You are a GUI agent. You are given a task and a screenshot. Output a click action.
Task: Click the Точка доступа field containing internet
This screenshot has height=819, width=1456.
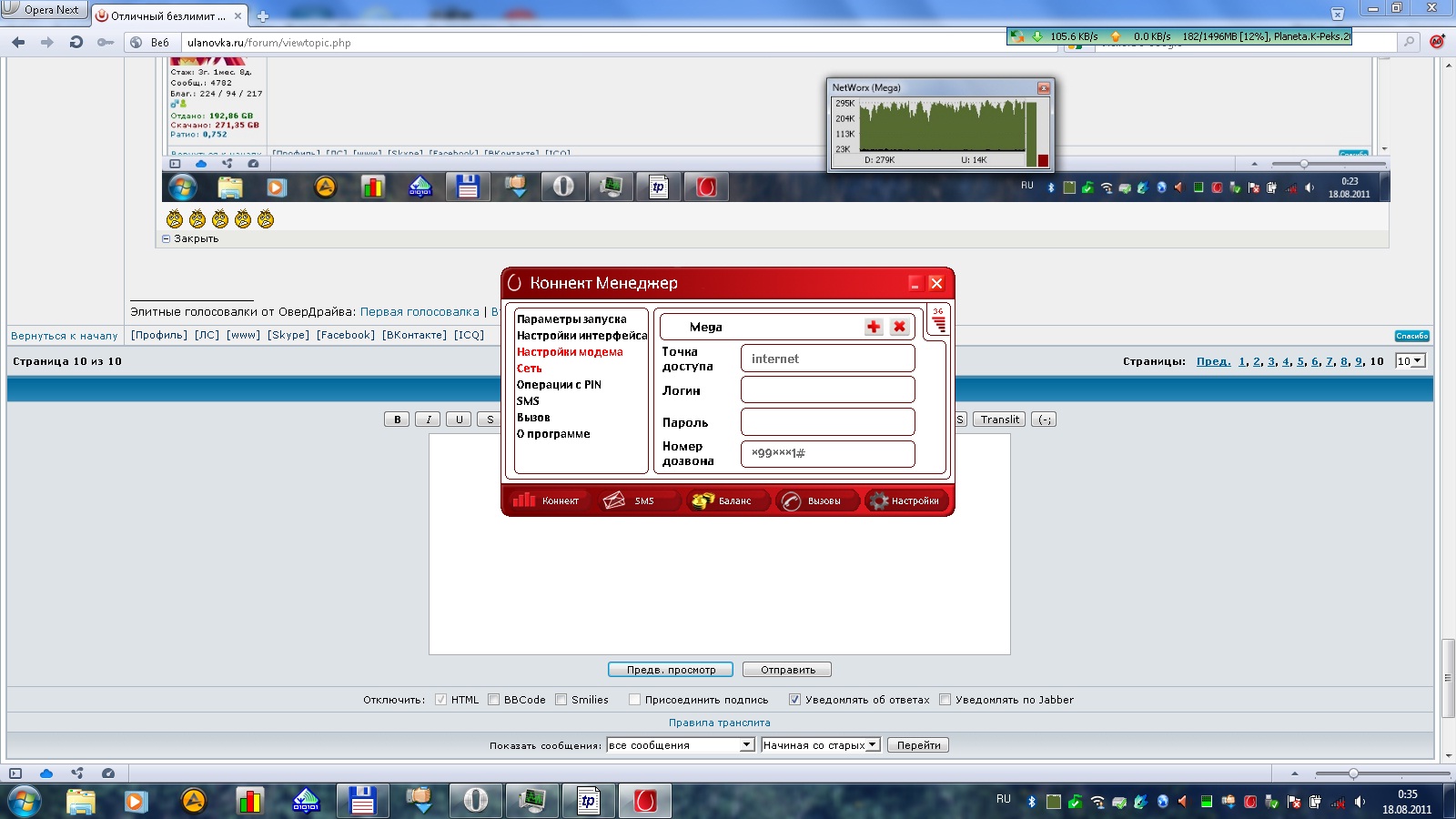click(x=828, y=359)
